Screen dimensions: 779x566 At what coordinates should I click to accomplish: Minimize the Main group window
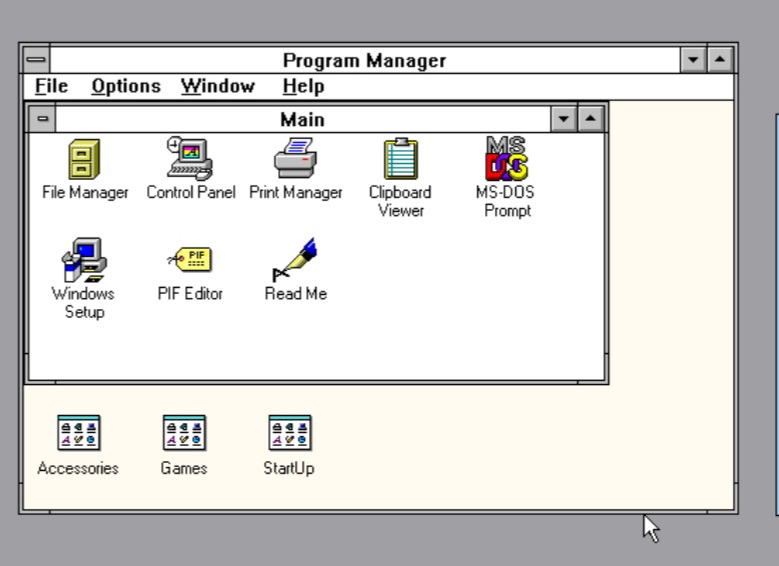(563, 119)
